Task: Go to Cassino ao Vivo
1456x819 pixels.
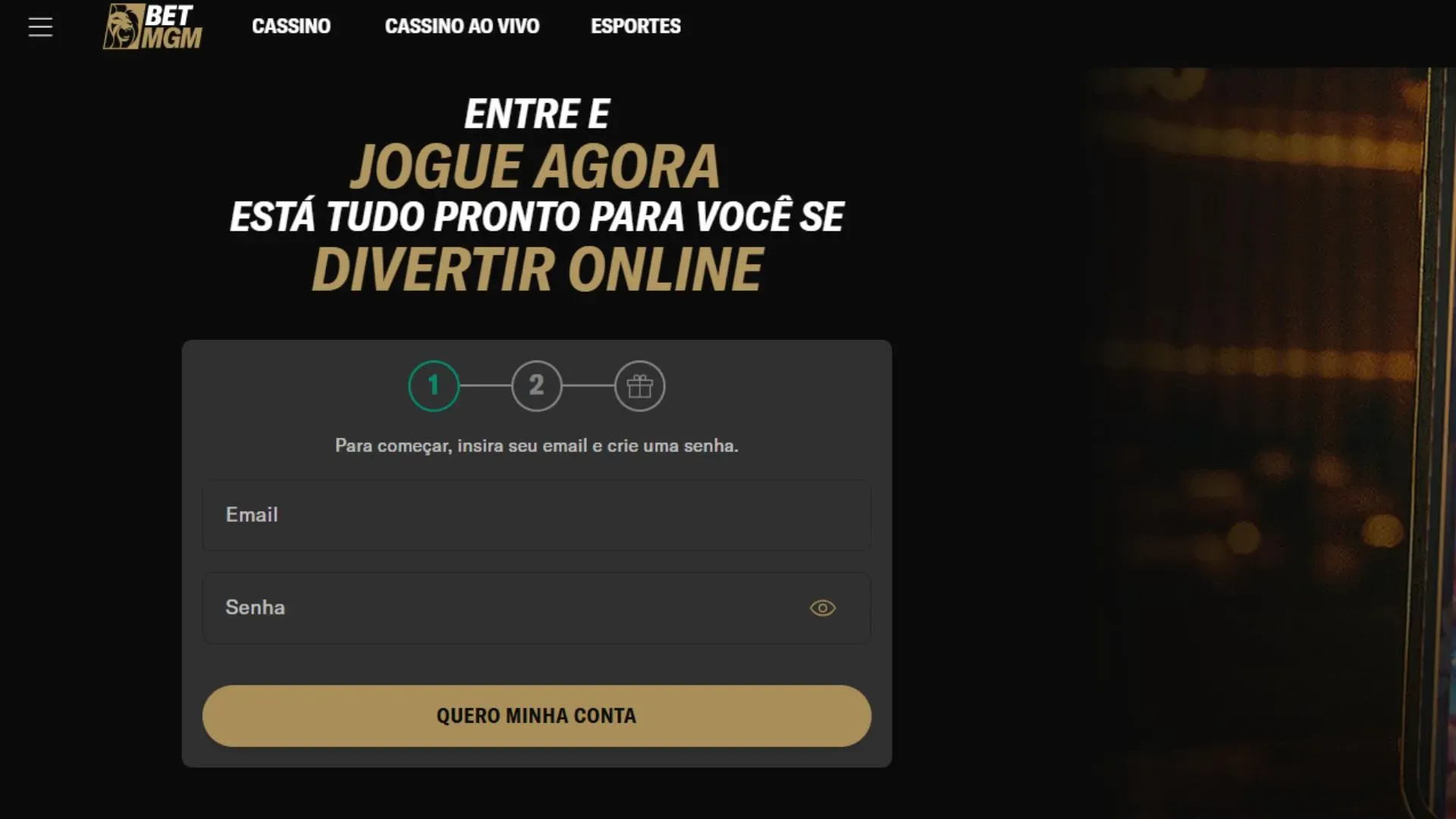Action: (x=462, y=27)
